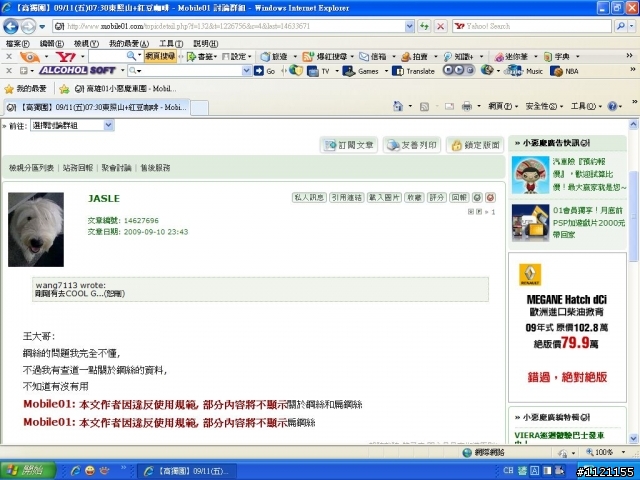This screenshot has height=480, width=640.
Task: Click the Yahoo! Search input box
Action: pos(532,26)
